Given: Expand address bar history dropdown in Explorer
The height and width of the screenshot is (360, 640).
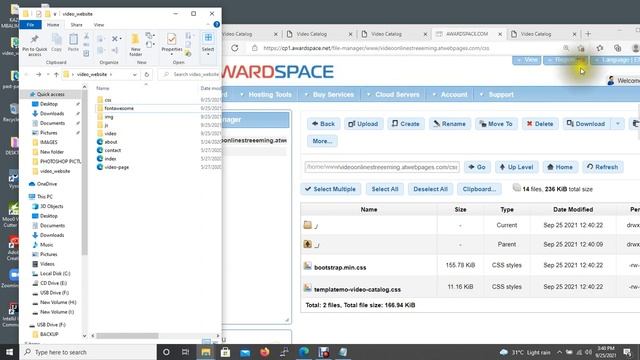Looking at the screenshot, I should point(135,74).
